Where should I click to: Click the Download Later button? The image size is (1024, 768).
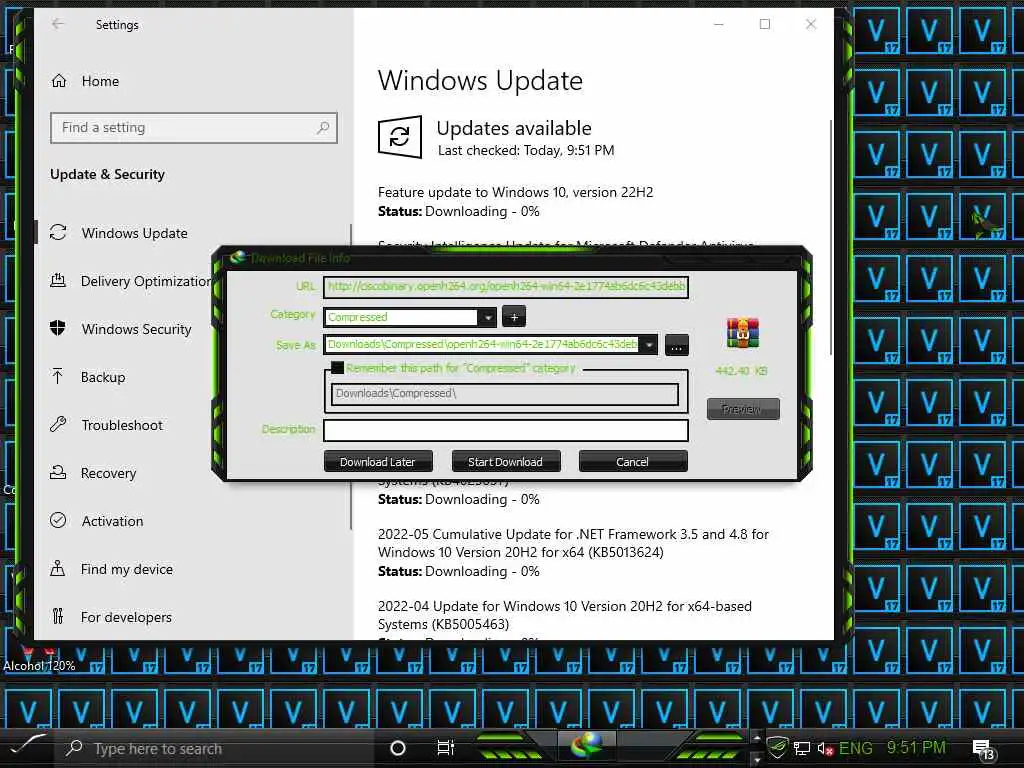378,462
